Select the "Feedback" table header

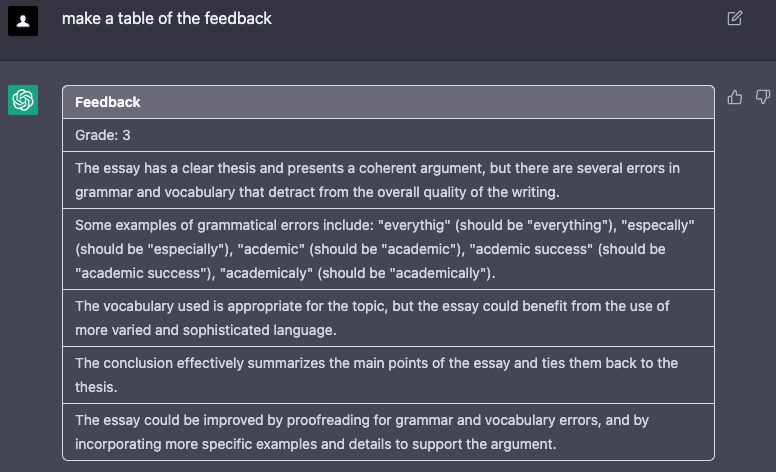(x=108, y=102)
